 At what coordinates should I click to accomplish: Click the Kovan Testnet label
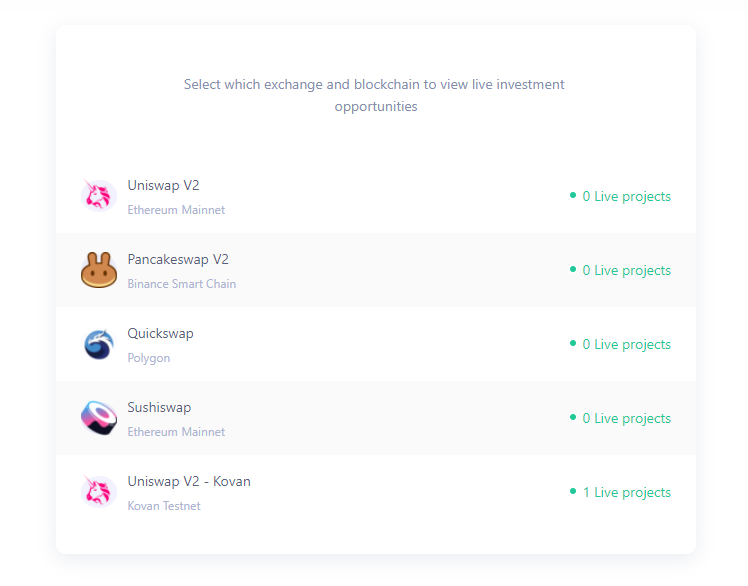(164, 506)
